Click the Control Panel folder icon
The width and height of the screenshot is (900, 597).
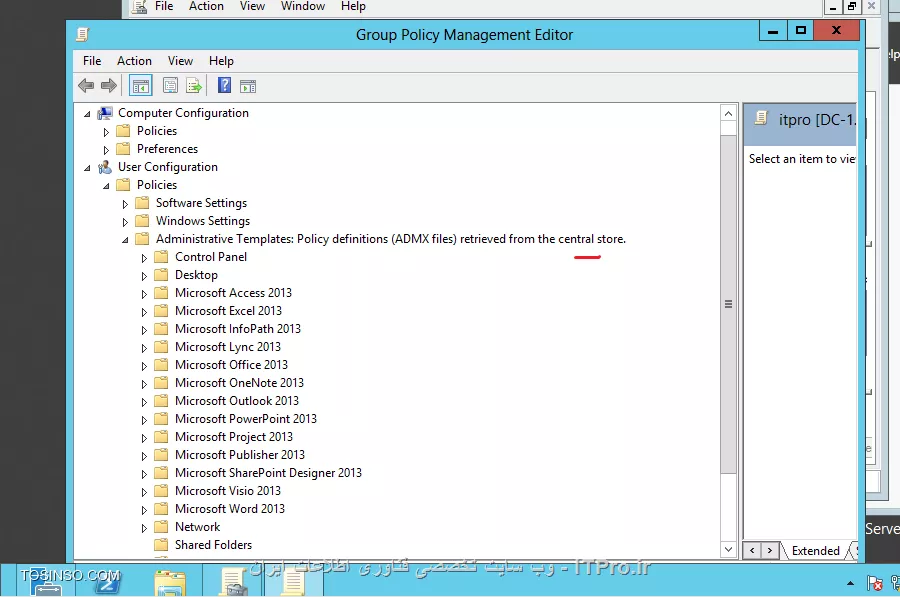(x=161, y=257)
